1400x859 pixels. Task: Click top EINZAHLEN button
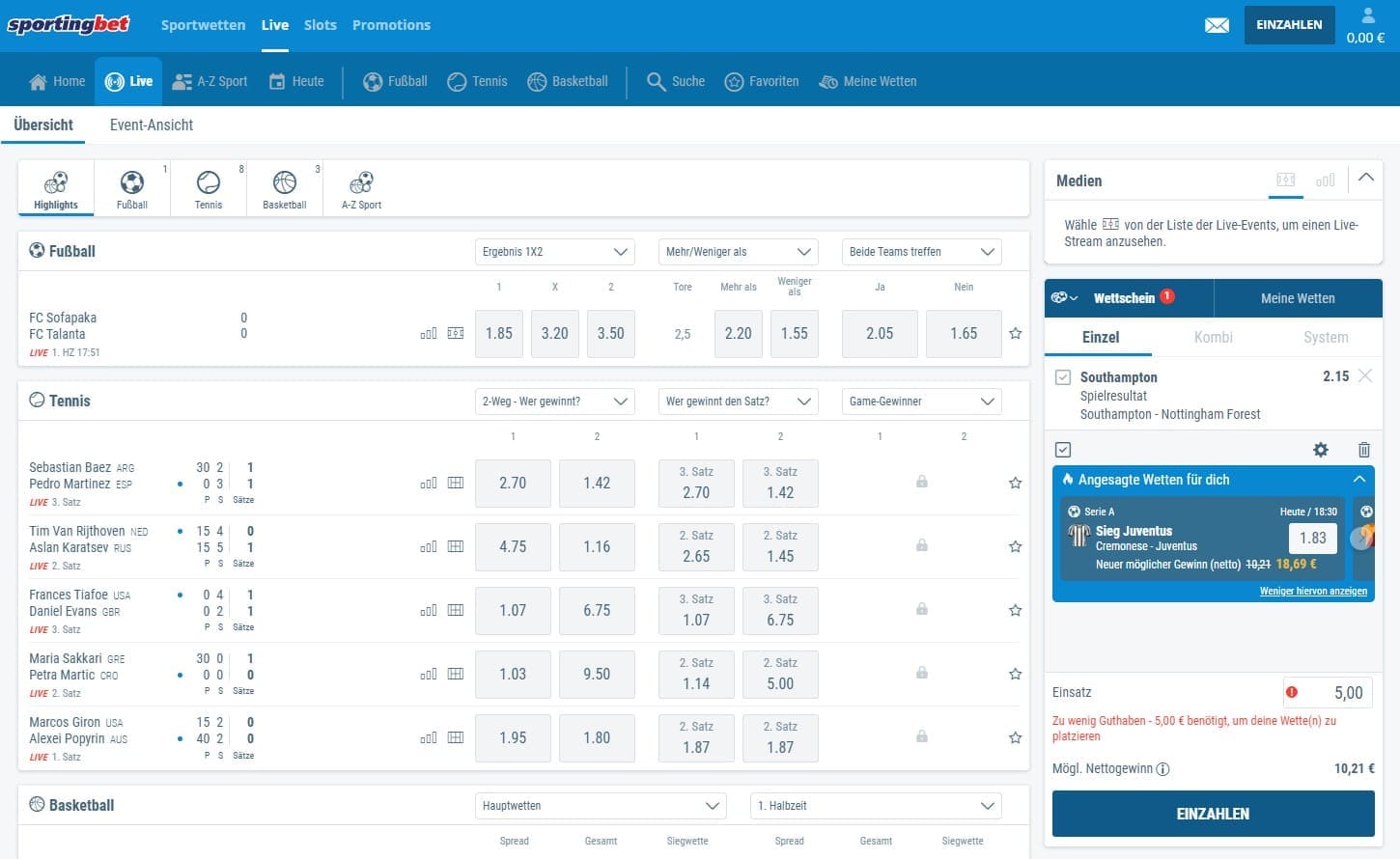pos(1289,25)
